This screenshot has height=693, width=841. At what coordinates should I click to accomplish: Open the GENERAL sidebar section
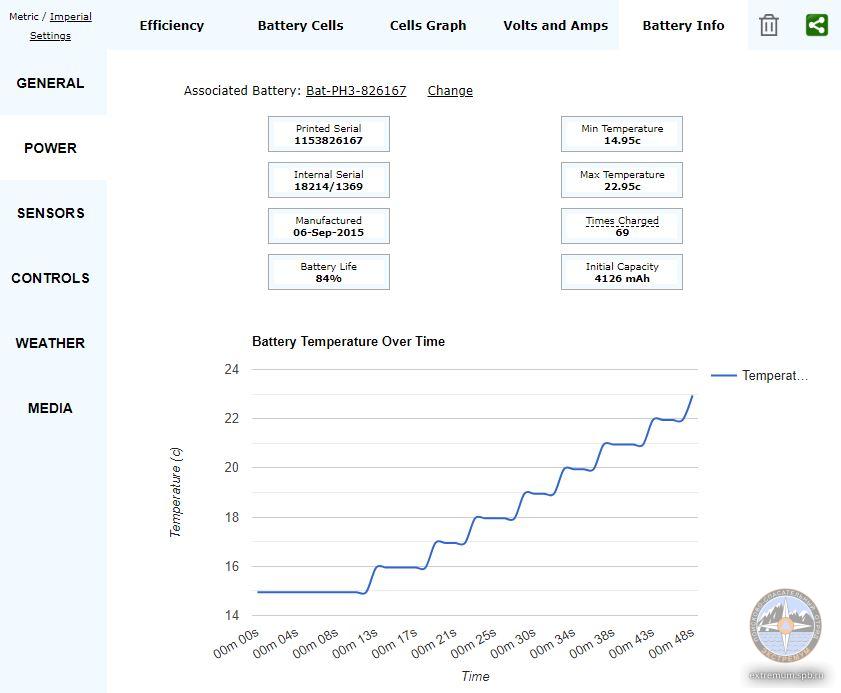(50, 83)
